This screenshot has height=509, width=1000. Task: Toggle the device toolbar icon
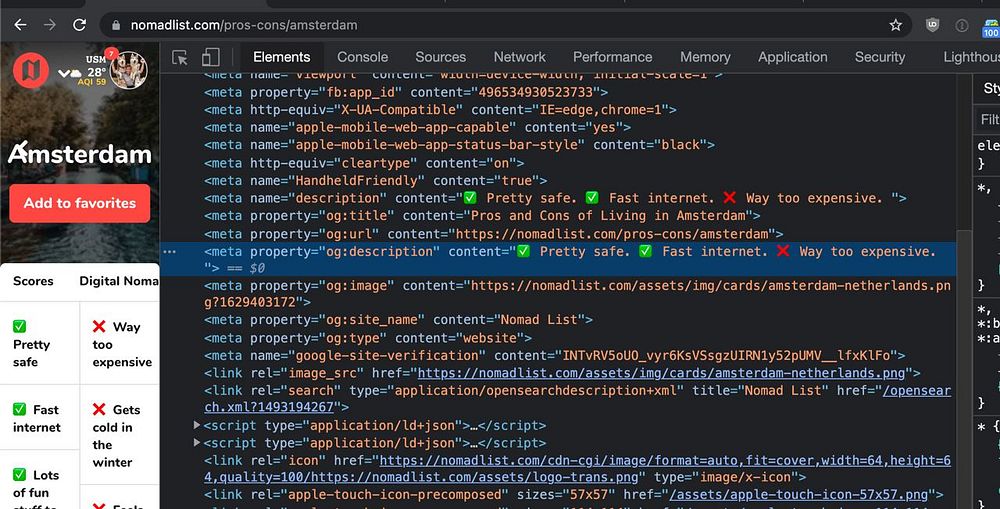point(210,57)
